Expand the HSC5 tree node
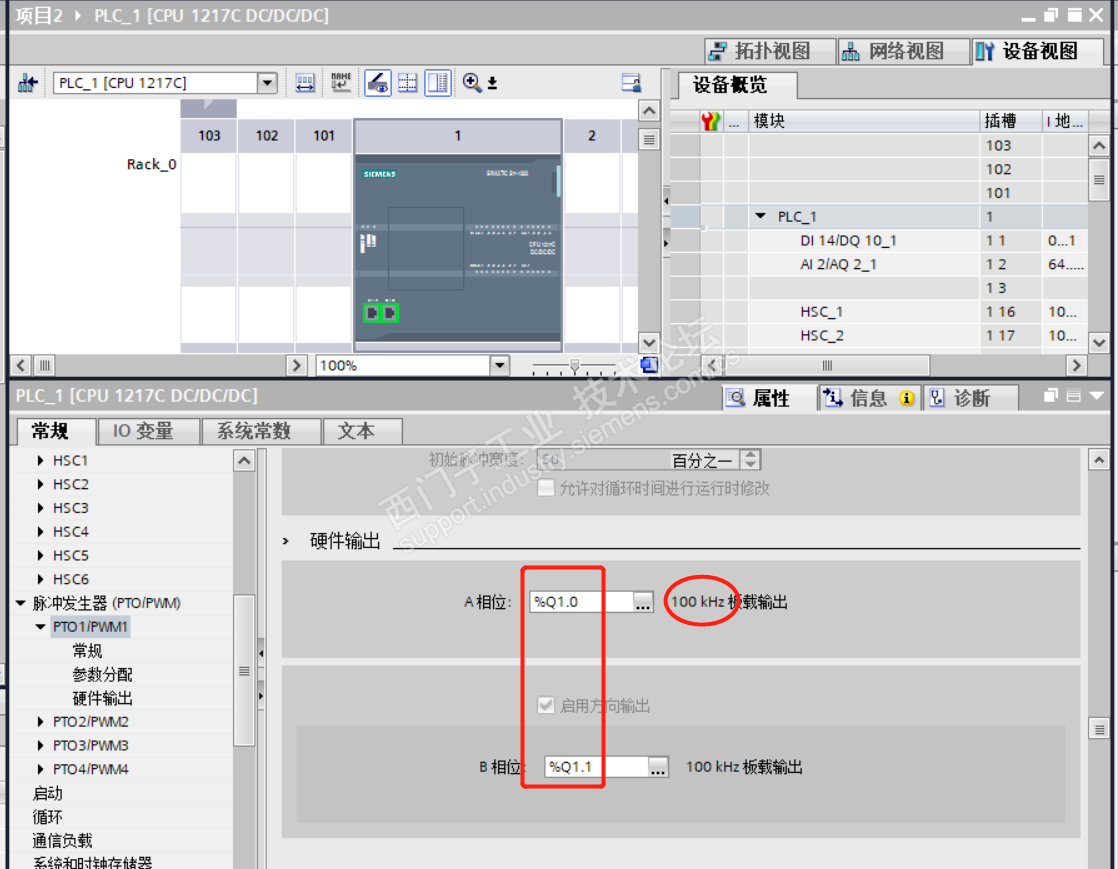Screen dimensions: 1118x869 [x=40, y=556]
